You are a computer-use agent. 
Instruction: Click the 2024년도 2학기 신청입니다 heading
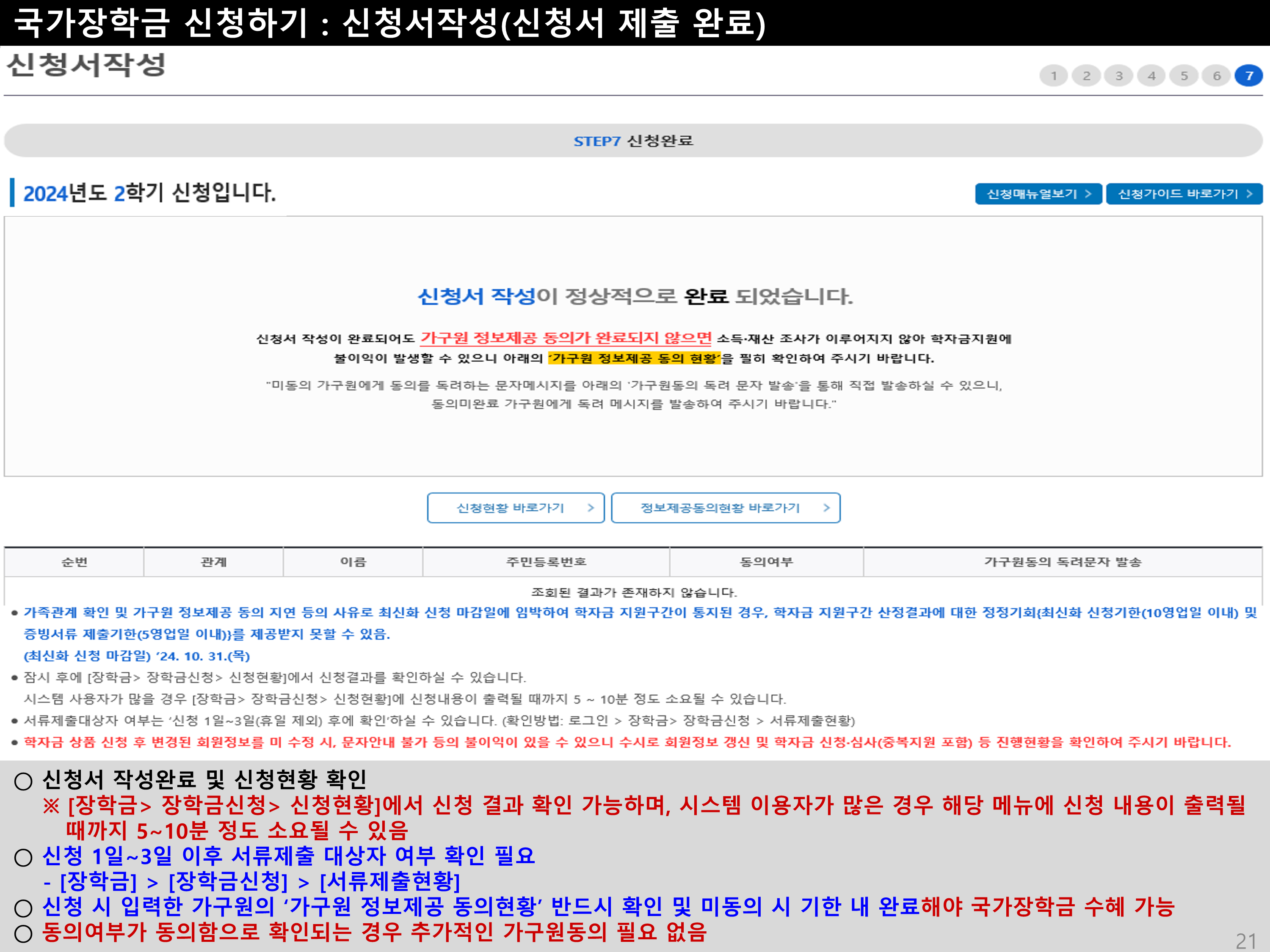[149, 193]
